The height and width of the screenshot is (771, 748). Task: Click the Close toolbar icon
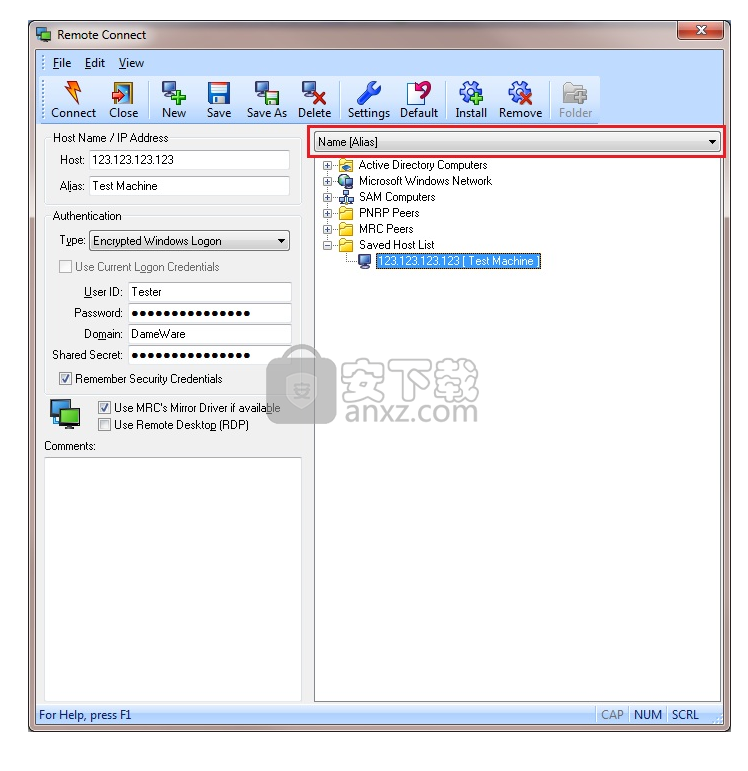[x=122, y=92]
